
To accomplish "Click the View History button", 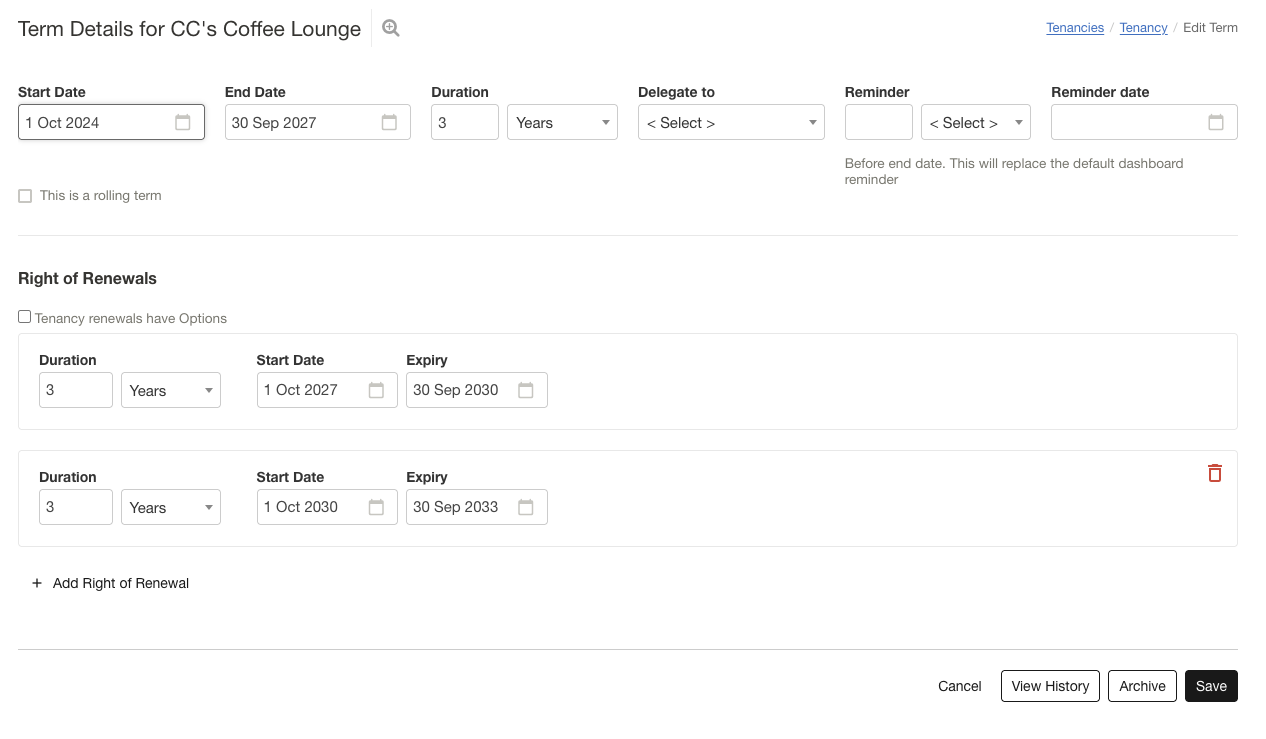I will click(x=1050, y=686).
